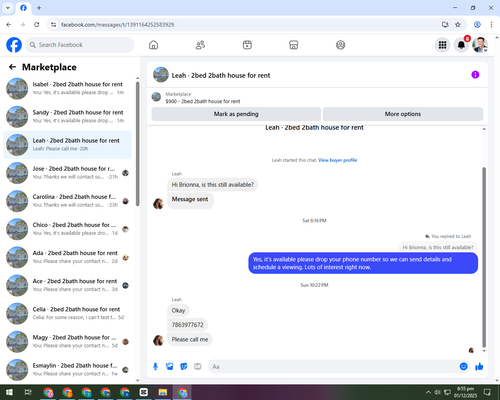Open the Windows notification center

[x=487, y=392]
